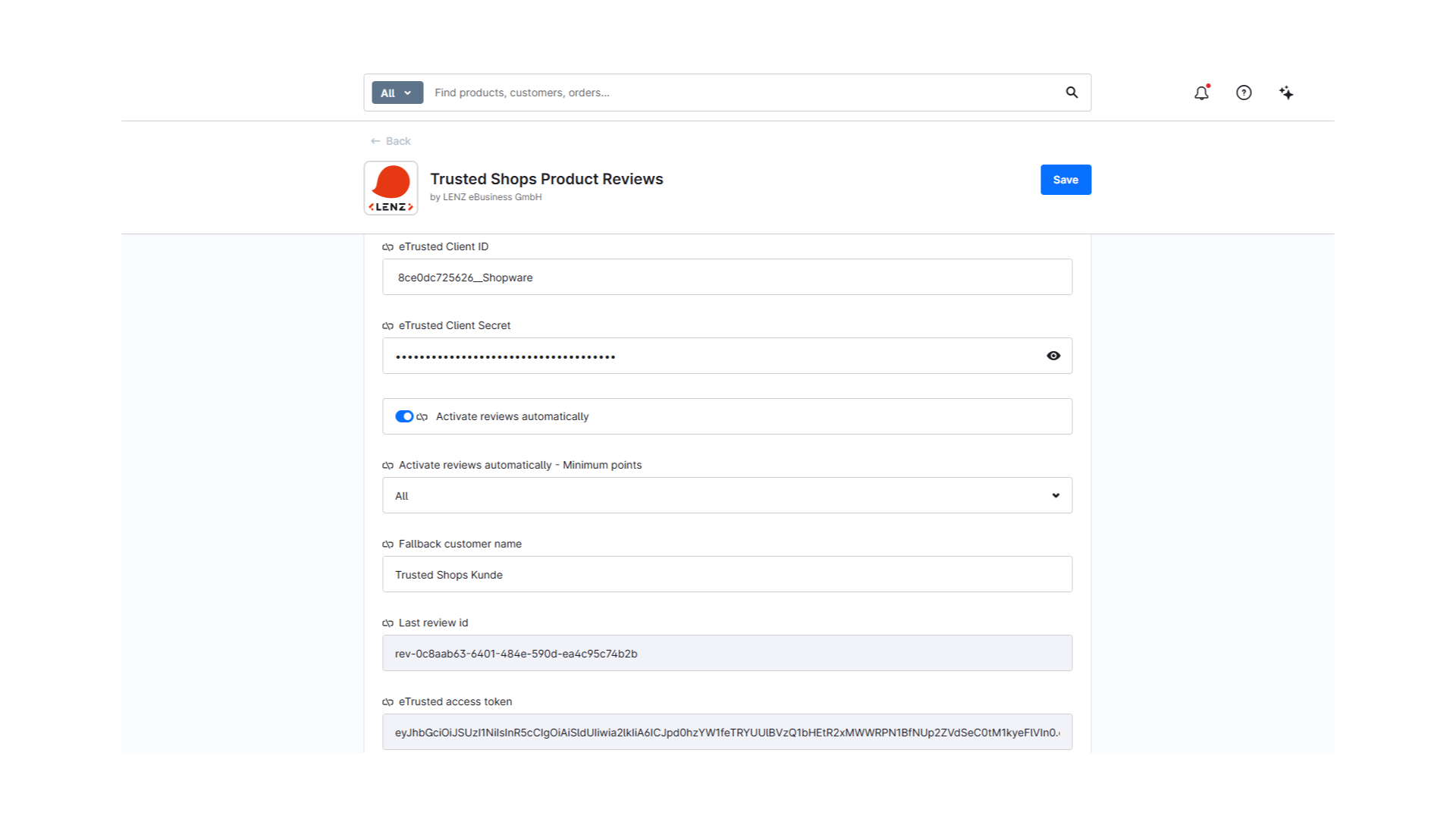Open the Minimum points dropdown

click(x=727, y=495)
